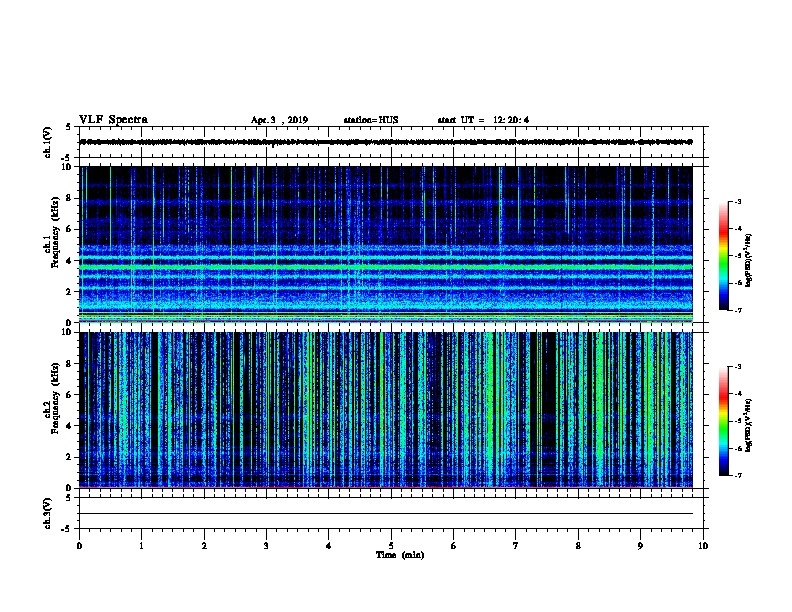792x612 pixels.
Task: Click inside the ch.2 spectrogram panel
Action: tap(386, 410)
